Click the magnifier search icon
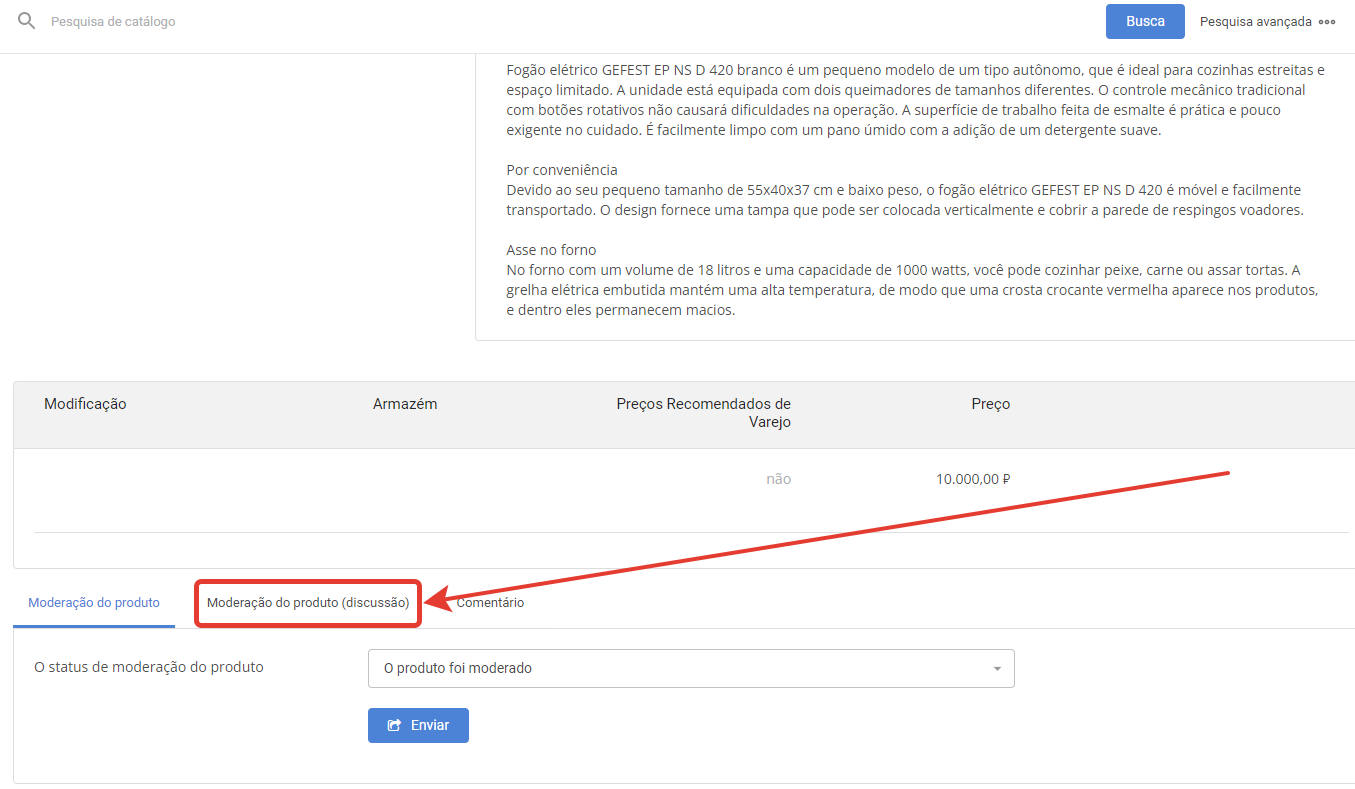The image size is (1355, 789). coord(27,21)
